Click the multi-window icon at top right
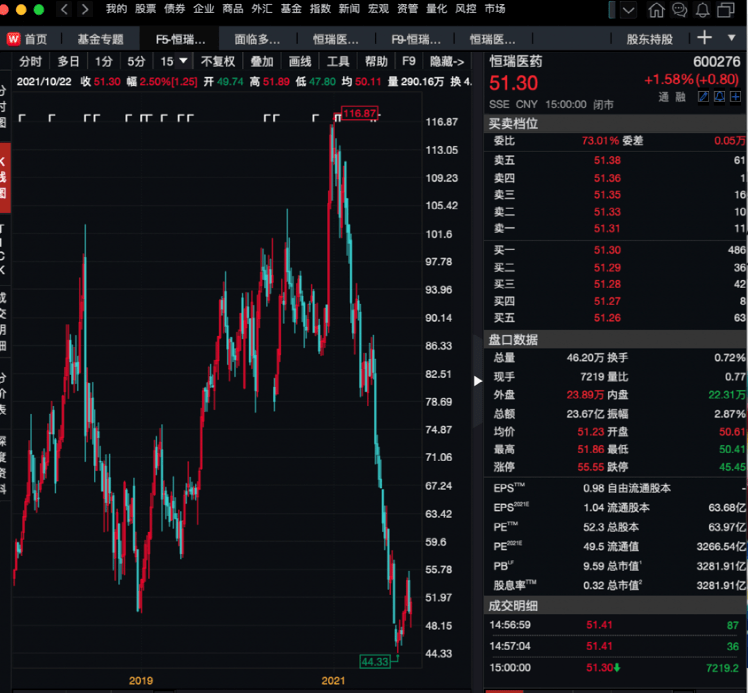The height and width of the screenshot is (693, 748). point(726,10)
